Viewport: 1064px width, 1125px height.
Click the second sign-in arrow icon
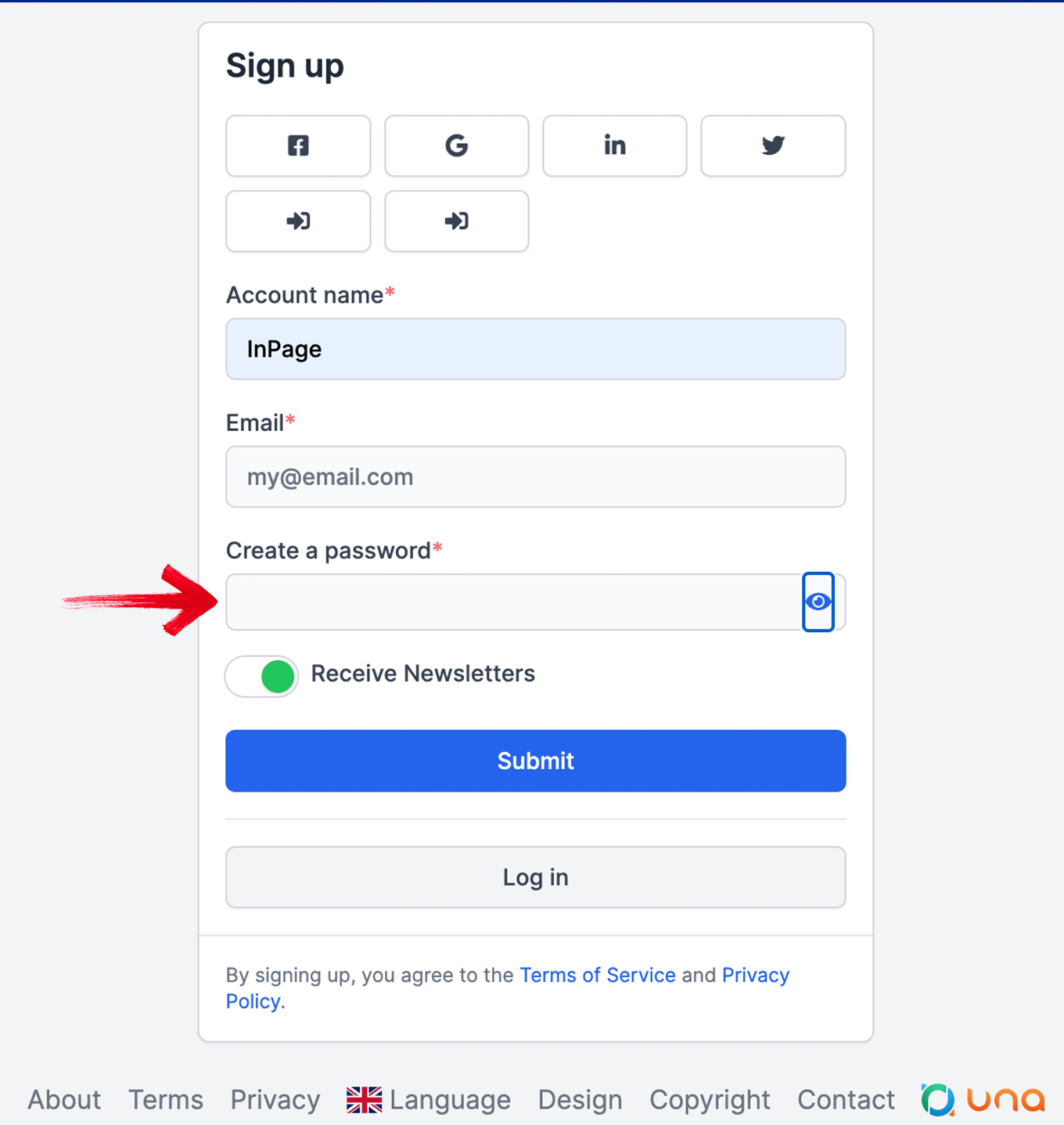point(456,221)
